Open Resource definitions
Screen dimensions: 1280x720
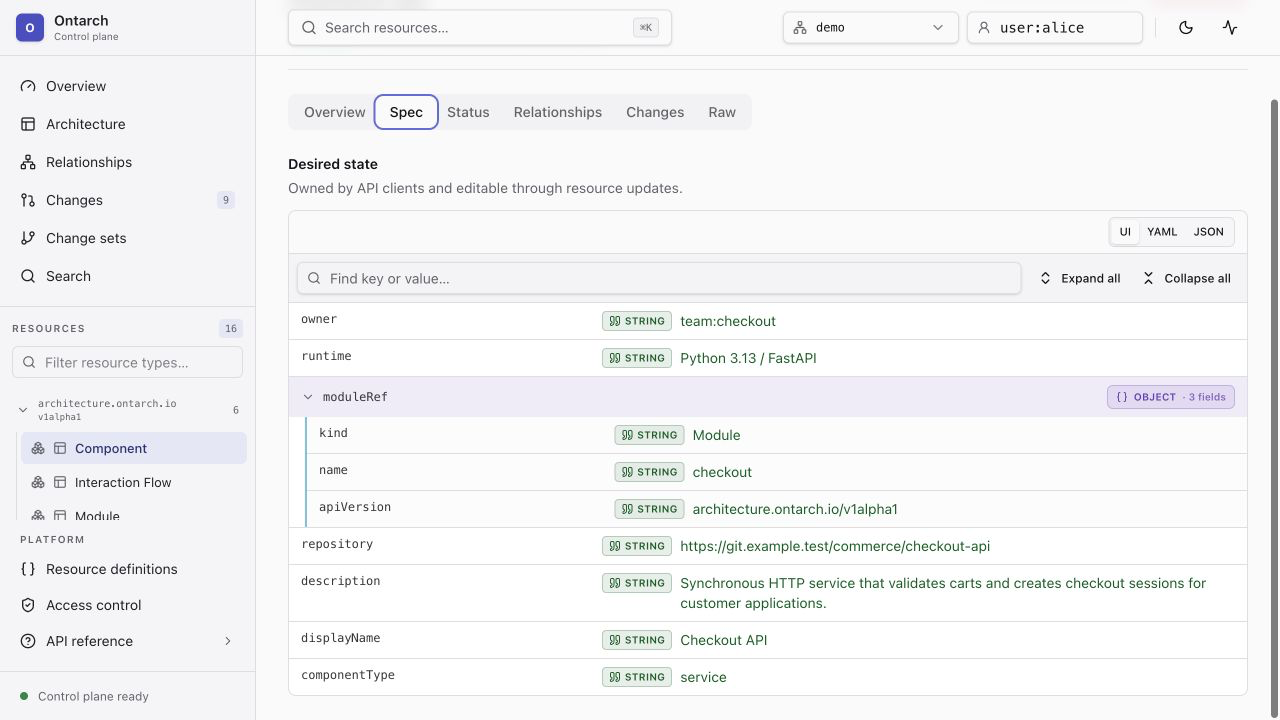click(127, 569)
